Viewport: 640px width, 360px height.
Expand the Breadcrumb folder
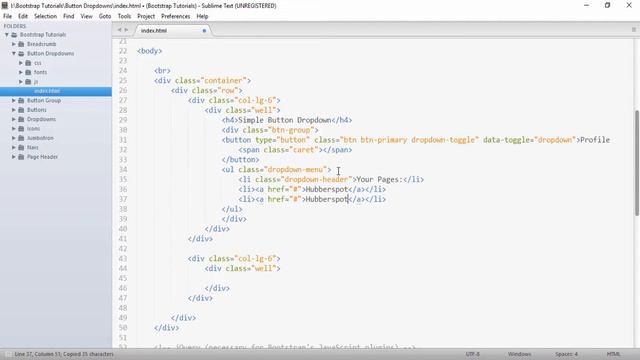coord(13,44)
